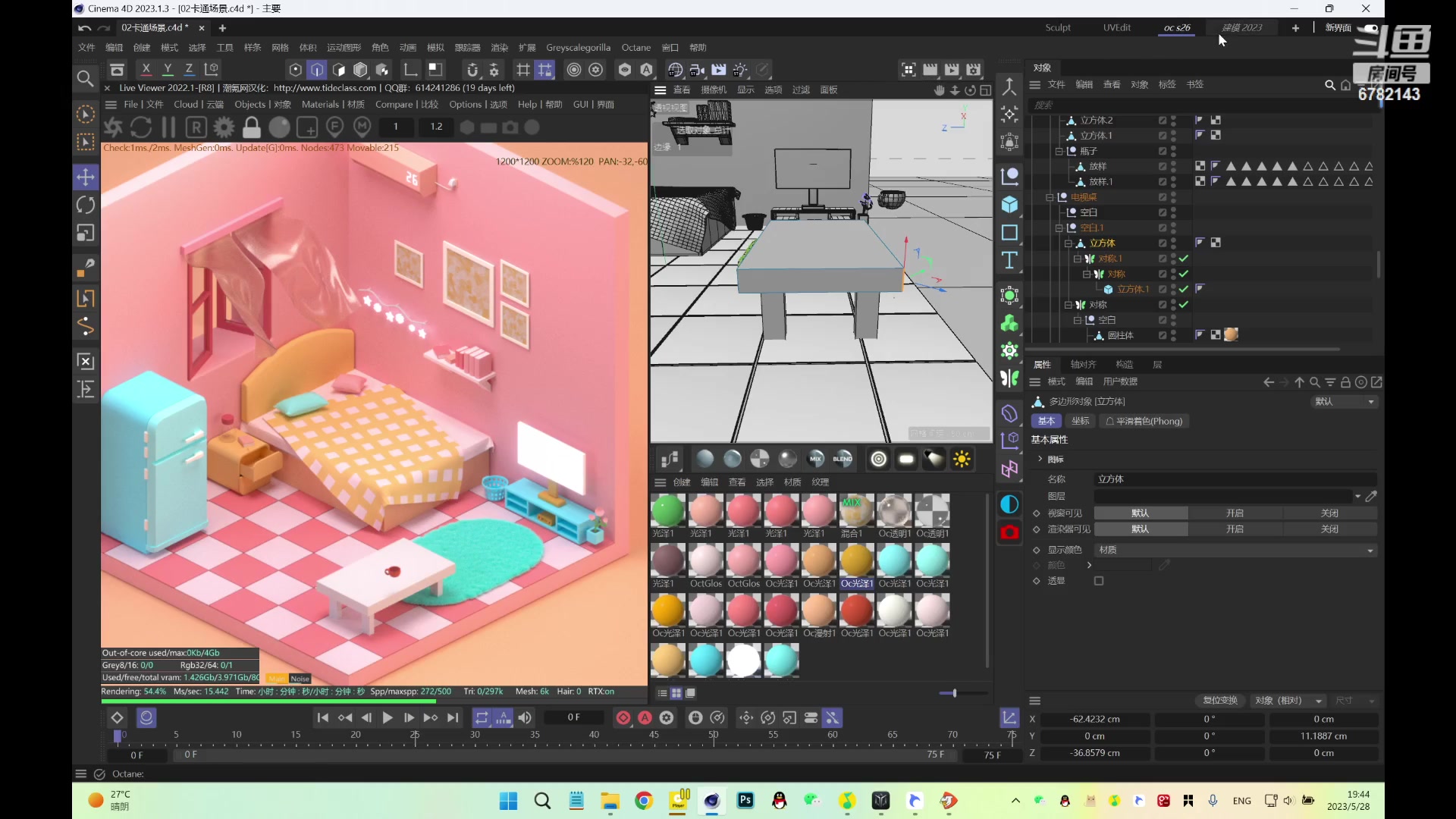Set 渲染器可见 to 开启

1235,529
